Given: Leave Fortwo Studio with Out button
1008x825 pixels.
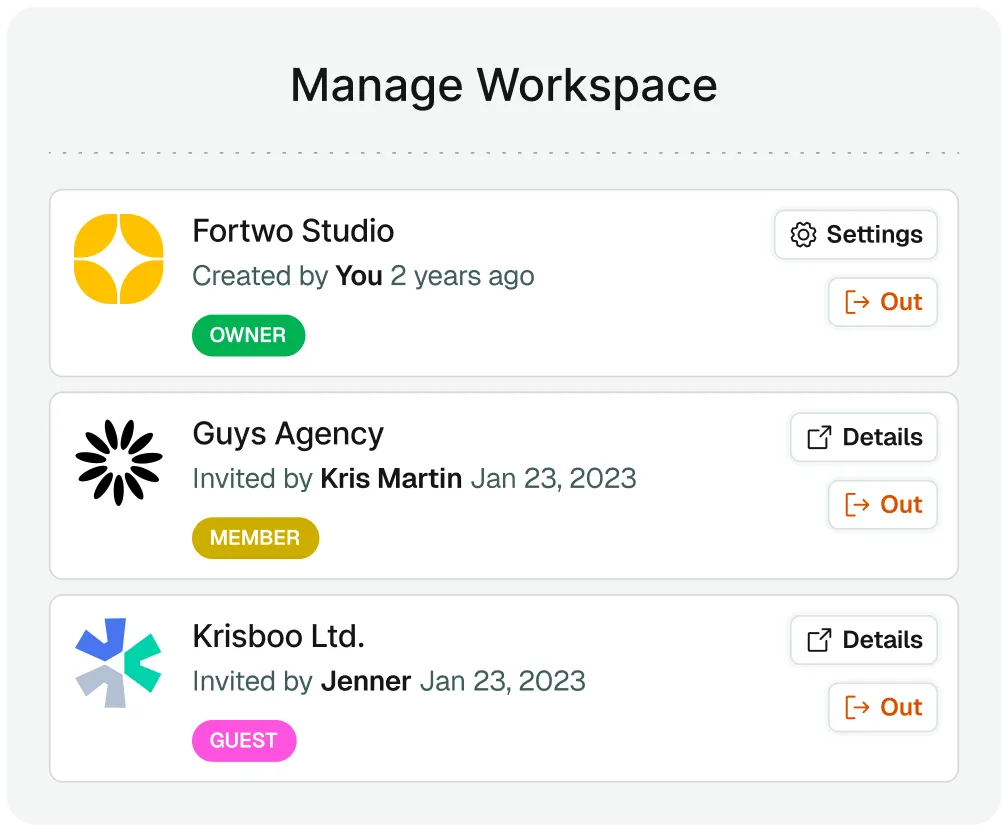Looking at the screenshot, I should click(883, 302).
